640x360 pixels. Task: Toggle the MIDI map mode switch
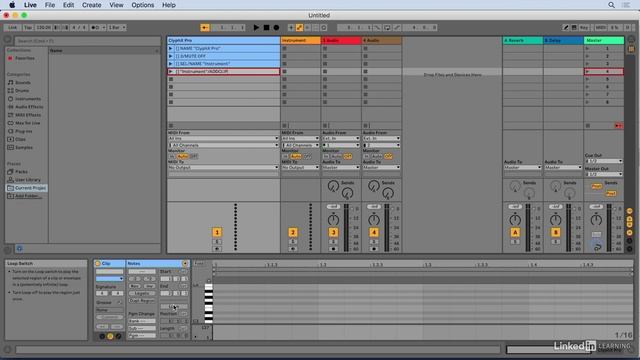coord(600,27)
